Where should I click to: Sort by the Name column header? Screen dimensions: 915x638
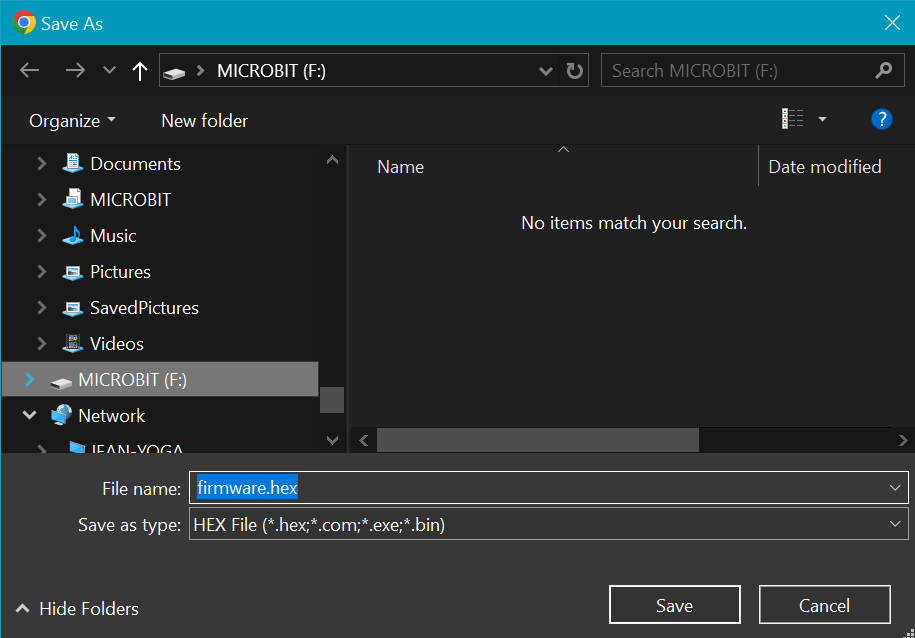(400, 167)
